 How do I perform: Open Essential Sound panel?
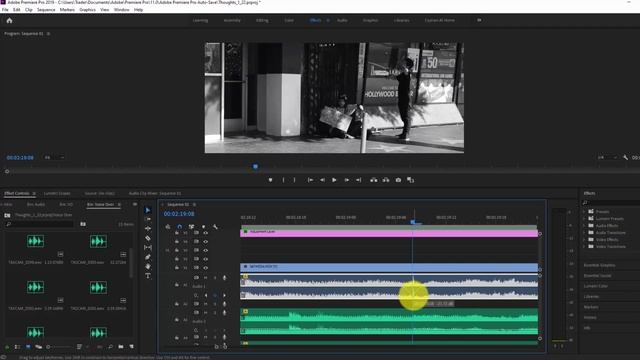(597, 276)
